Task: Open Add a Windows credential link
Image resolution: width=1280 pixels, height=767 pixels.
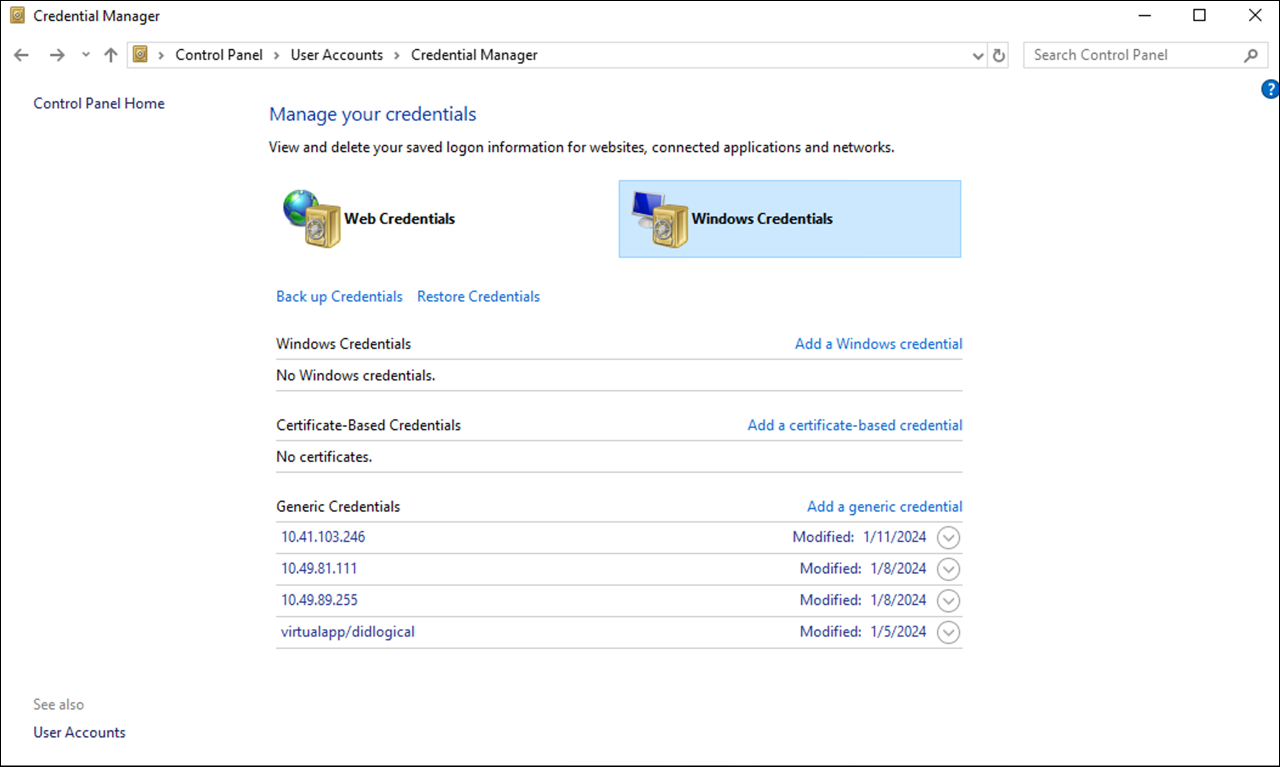Action: pos(878,343)
